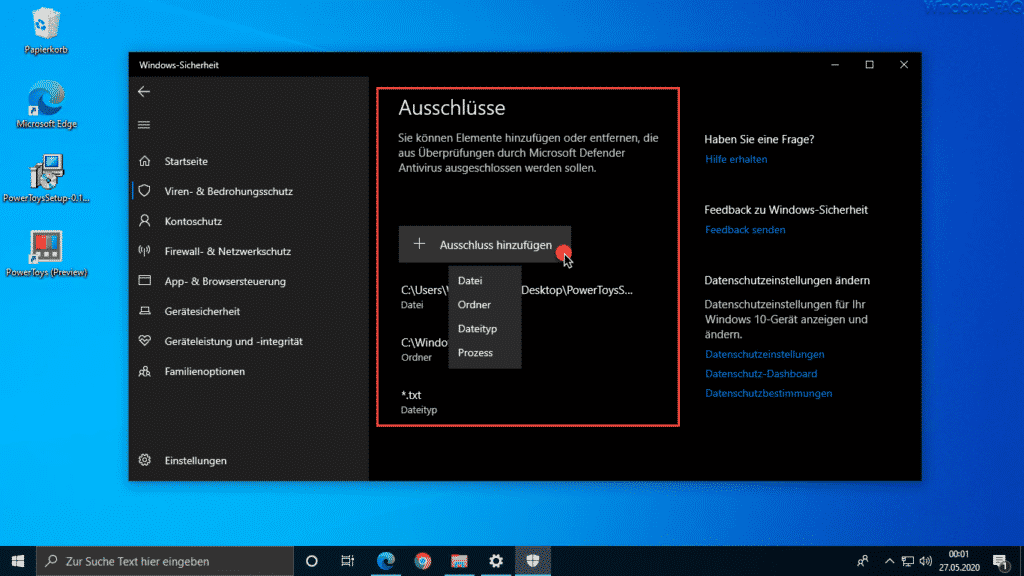Choose Ordner from exclusion dropdown
Viewport: 1024px width, 576px height.
point(485,304)
